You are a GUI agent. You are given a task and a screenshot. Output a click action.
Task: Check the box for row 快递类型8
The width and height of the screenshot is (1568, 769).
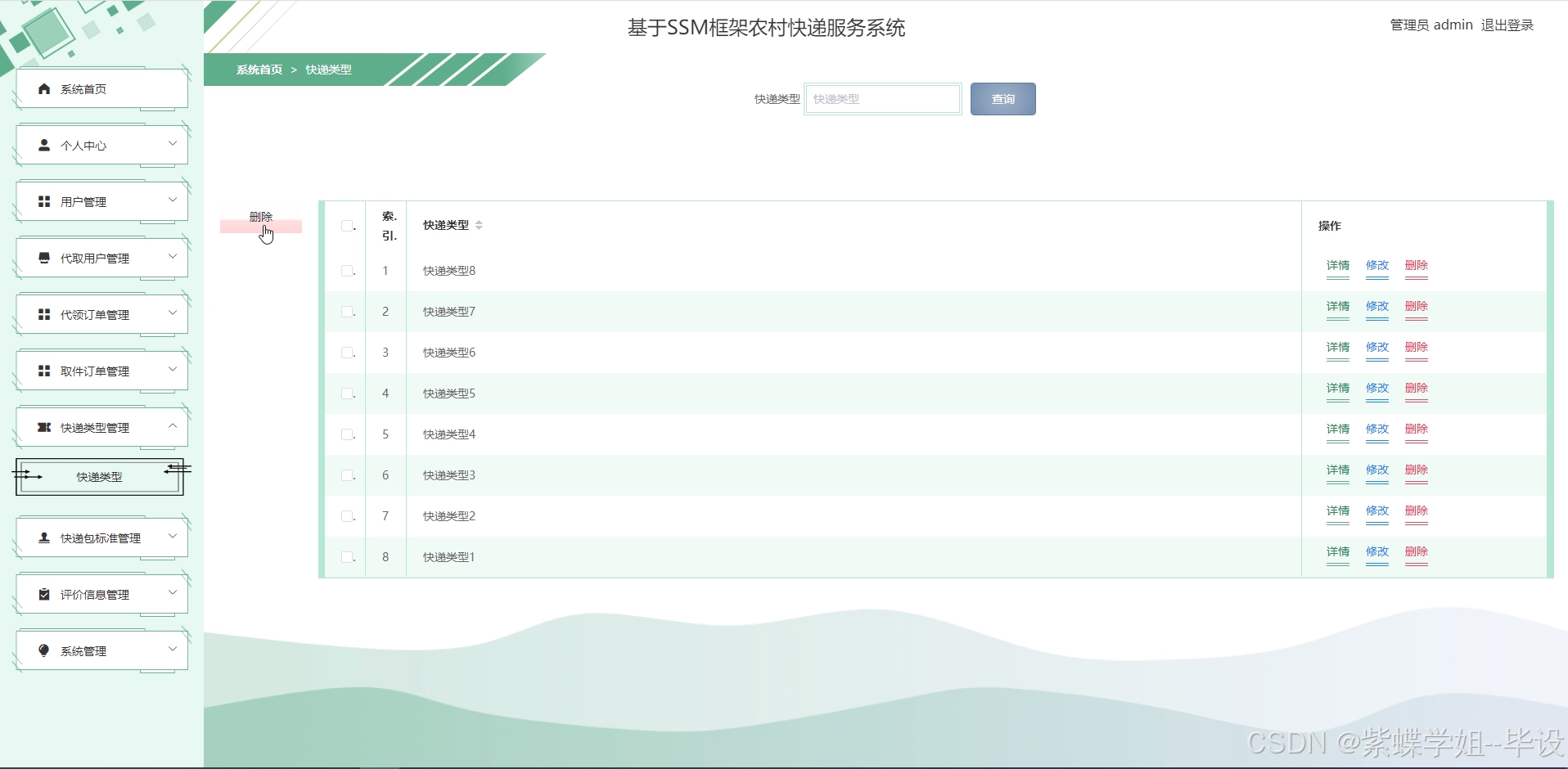pos(347,271)
